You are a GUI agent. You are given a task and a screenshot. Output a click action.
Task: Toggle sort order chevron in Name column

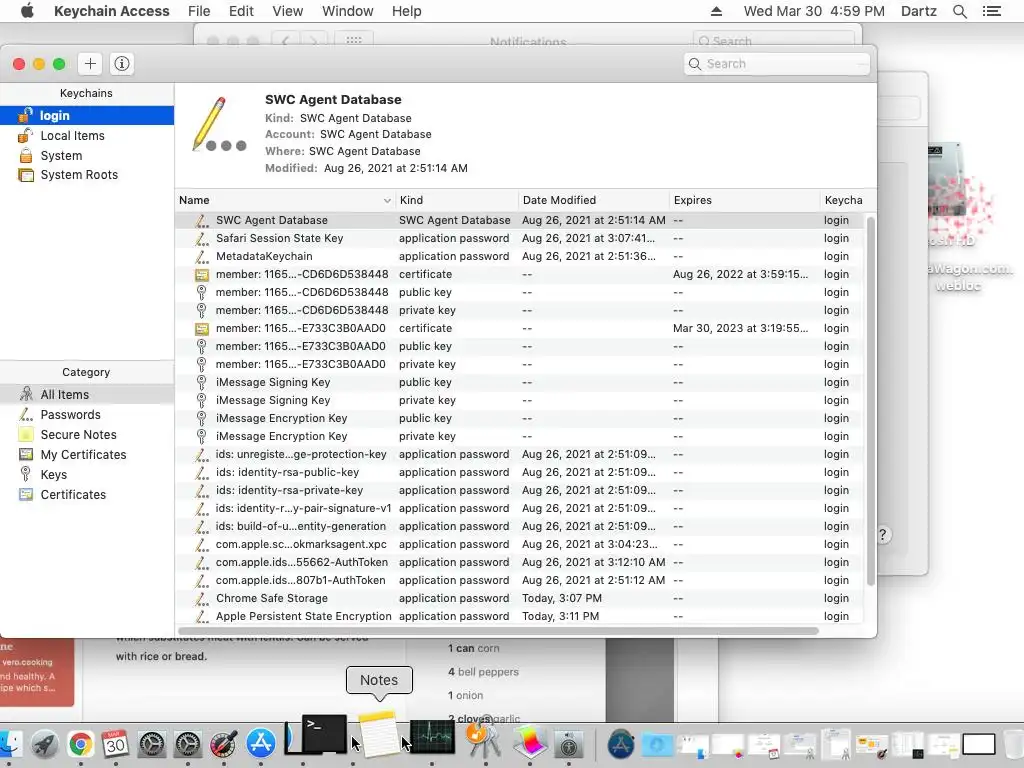coord(387,200)
